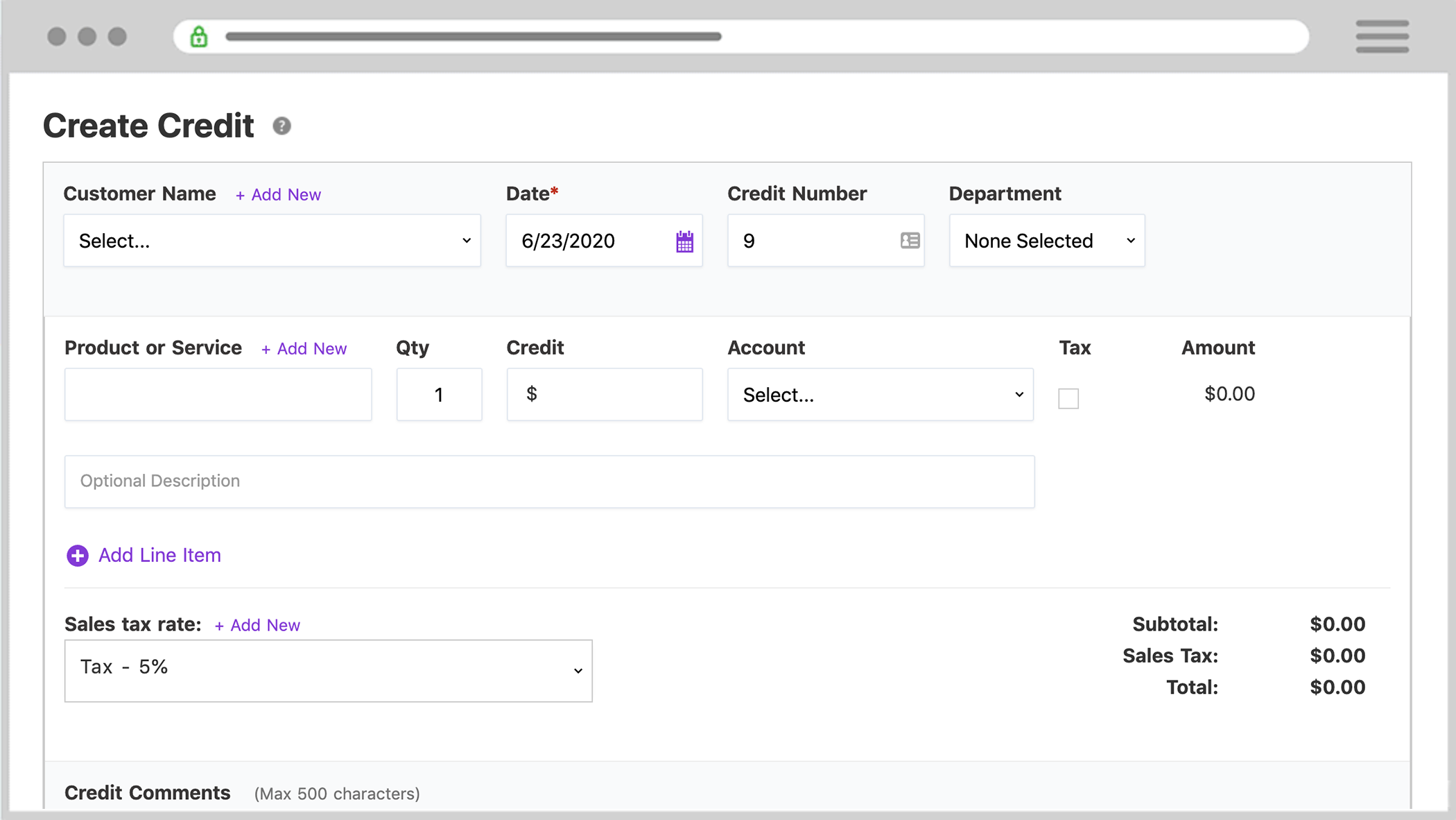1456x820 pixels.
Task: Click Add New product or service link
Action: tap(304, 348)
